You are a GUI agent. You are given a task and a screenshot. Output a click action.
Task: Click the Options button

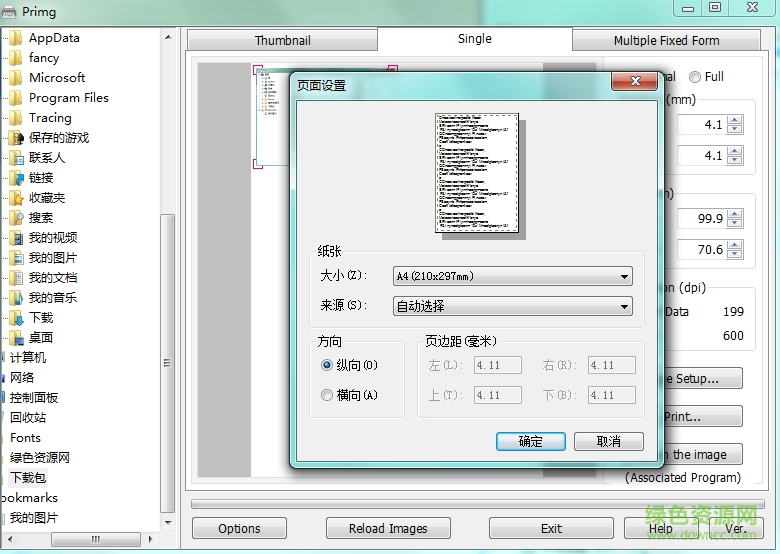(239, 528)
